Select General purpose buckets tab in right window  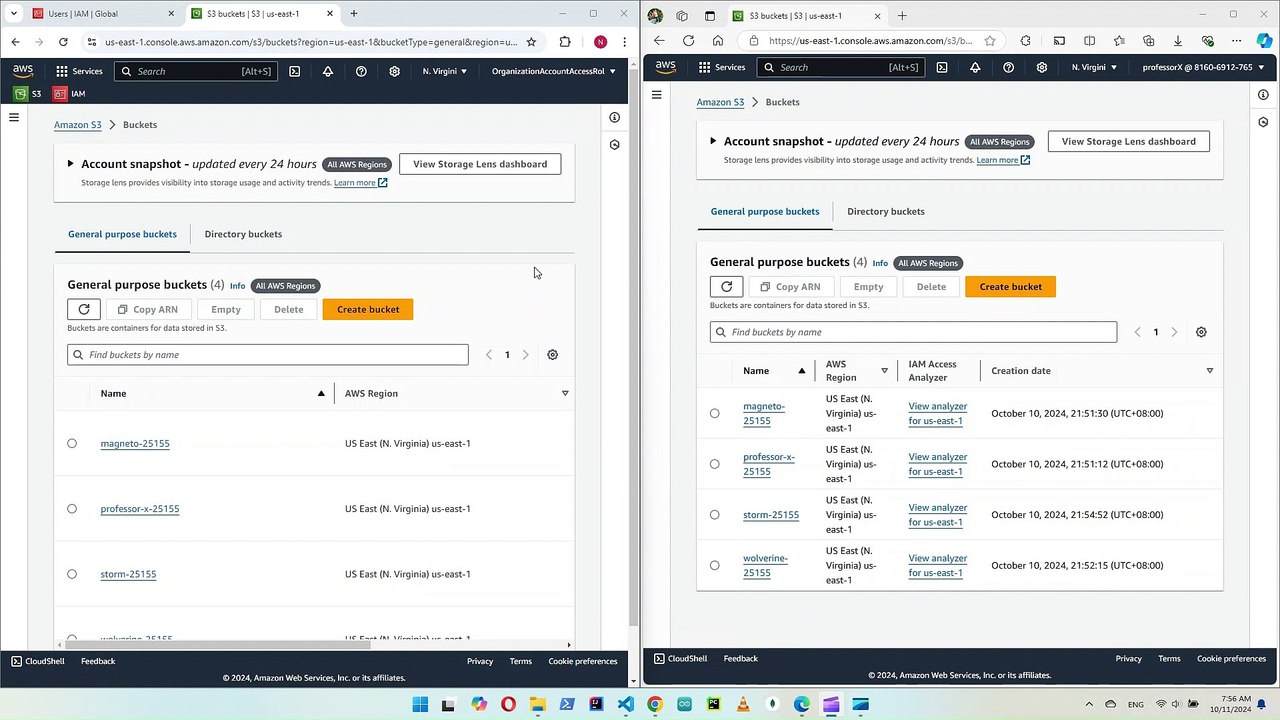765,212
